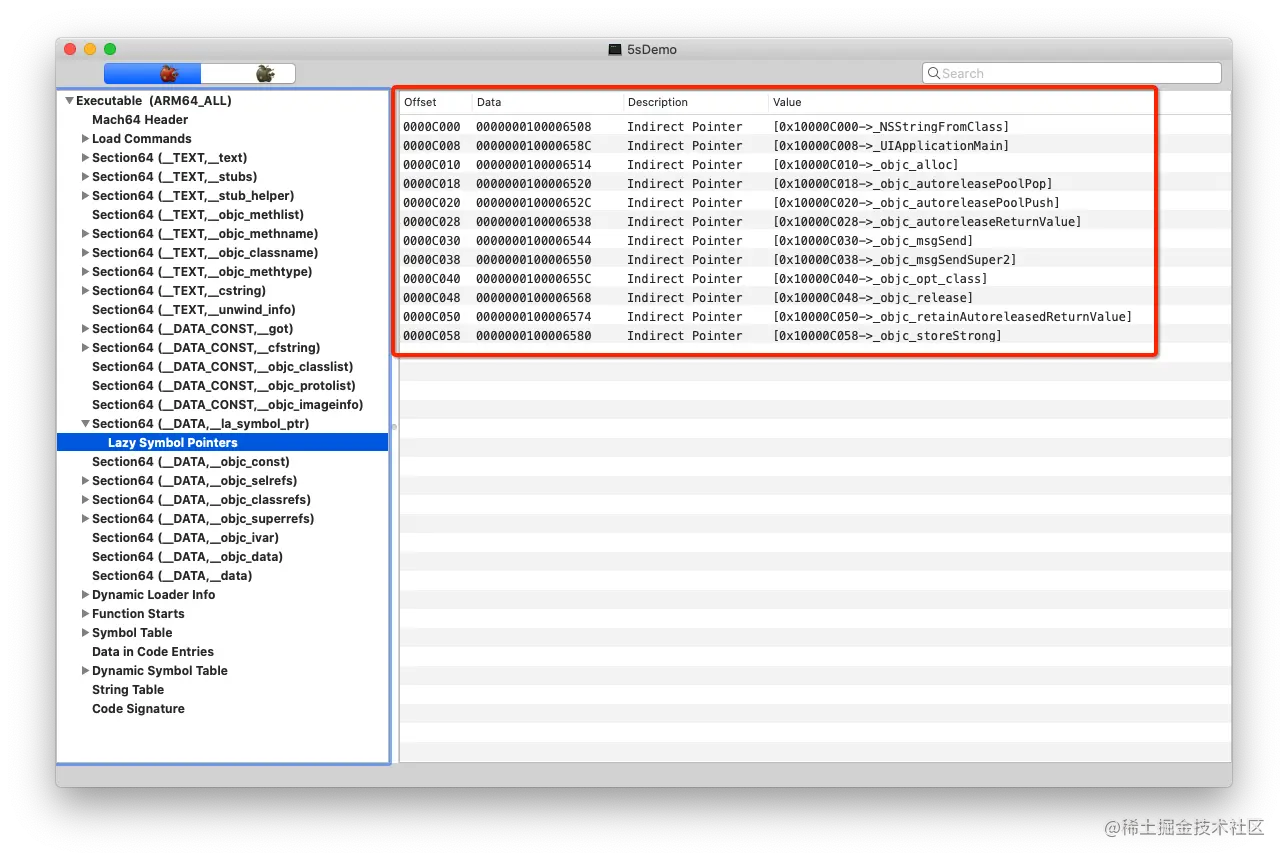Viewport: 1288px width, 861px height.
Task: Select Section64 (__DATA_CONST,__objc_protolist)
Action: tap(224, 386)
